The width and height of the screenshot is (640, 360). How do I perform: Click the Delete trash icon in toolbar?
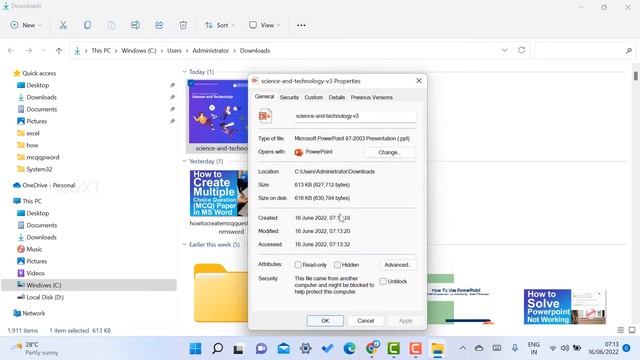pyautogui.click(x=183, y=25)
